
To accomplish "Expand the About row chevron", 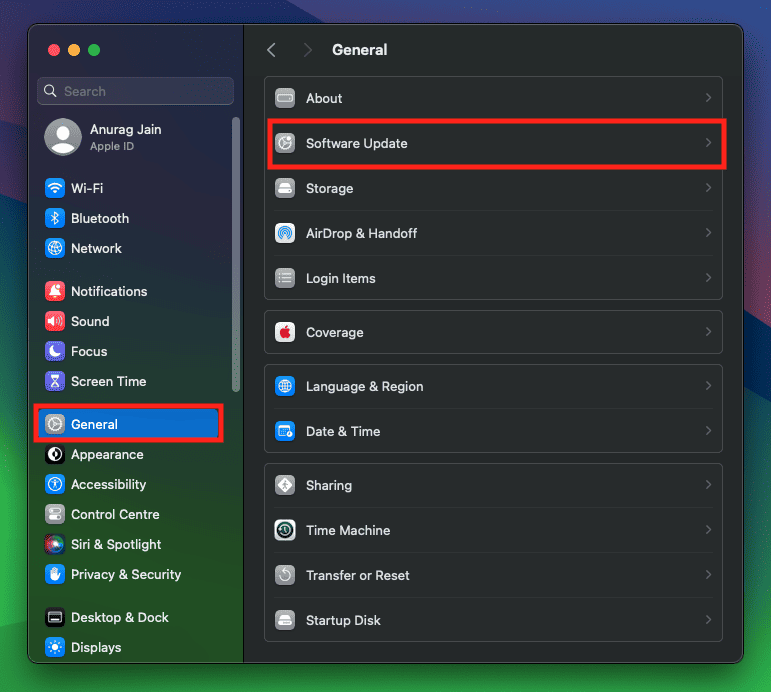I will pos(708,98).
